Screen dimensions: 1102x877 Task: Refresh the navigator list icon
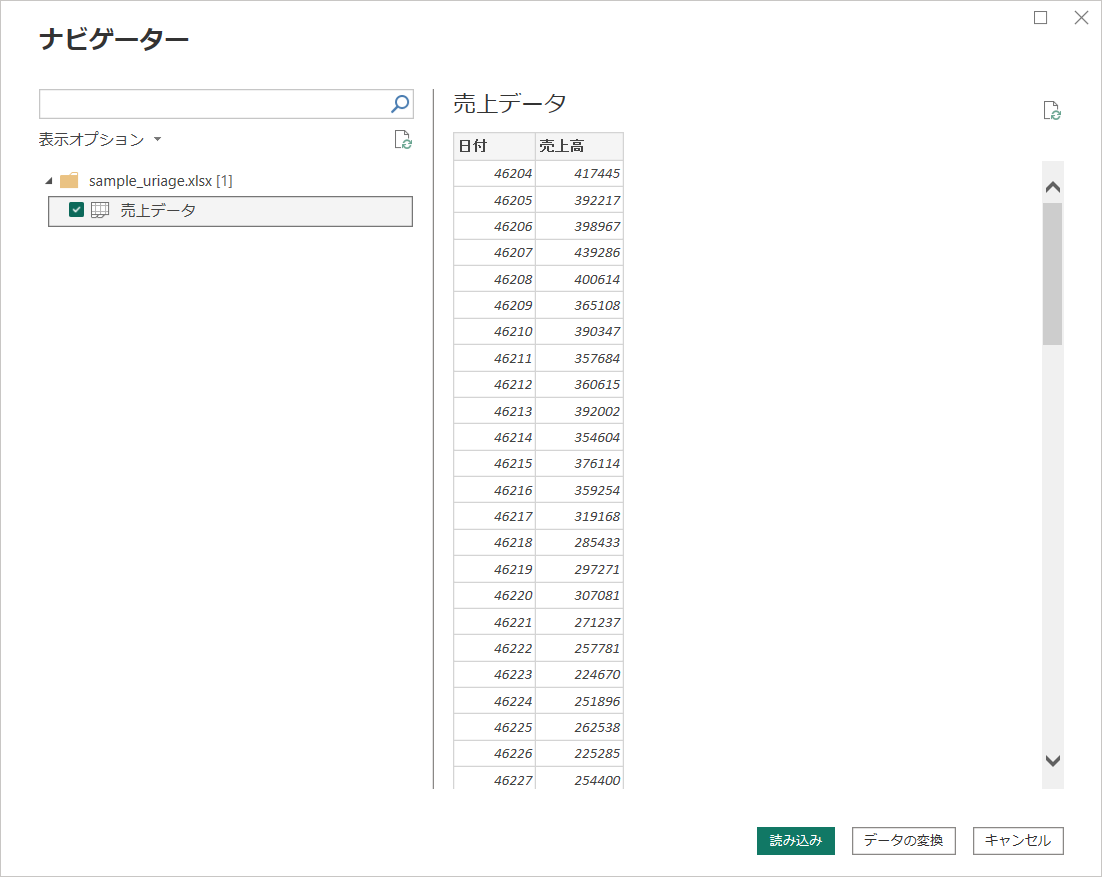(403, 140)
